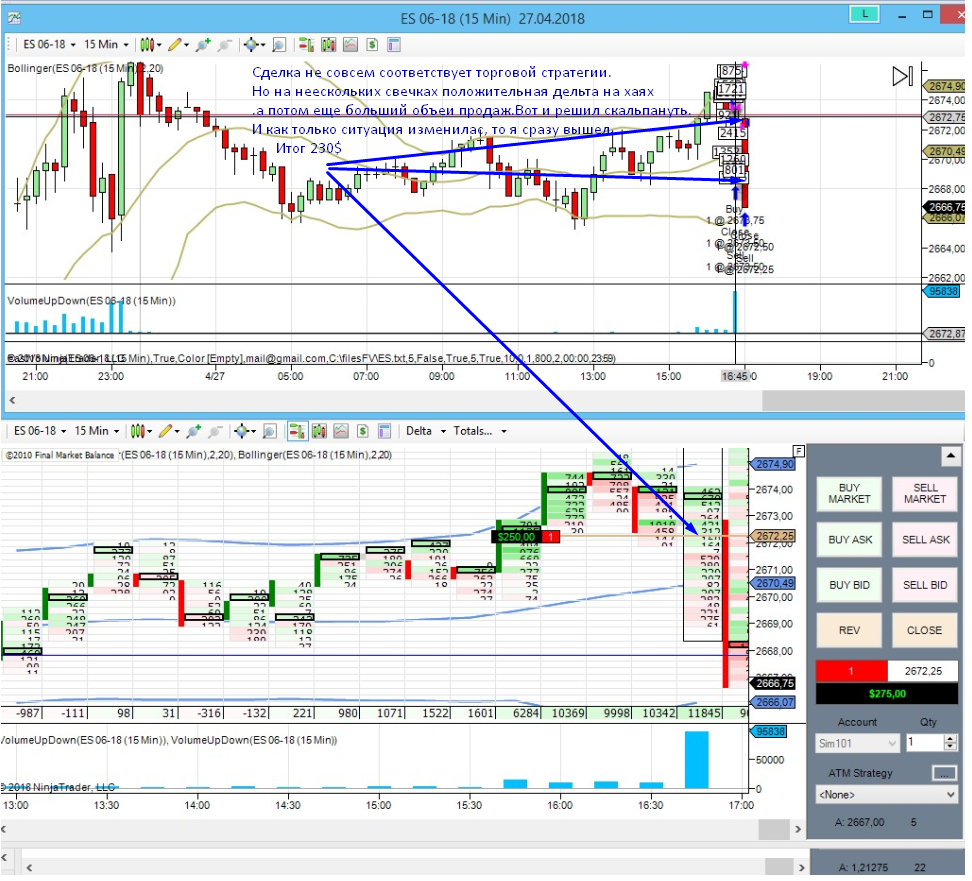Click BUY MARKET button
Screen dimensions: 972x881
pos(849,494)
